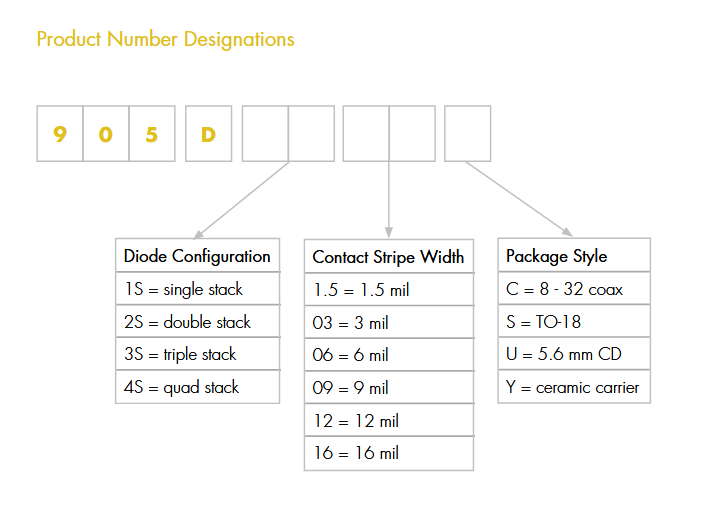Image resolution: width=722 pixels, height=523 pixels.
Task: Click the empty box immediately right of D
Action: (265, 133)
